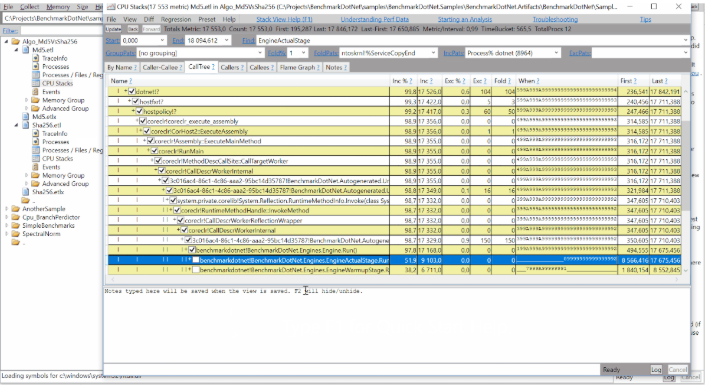Open Understanding Perf Data link

pos(374,19)
